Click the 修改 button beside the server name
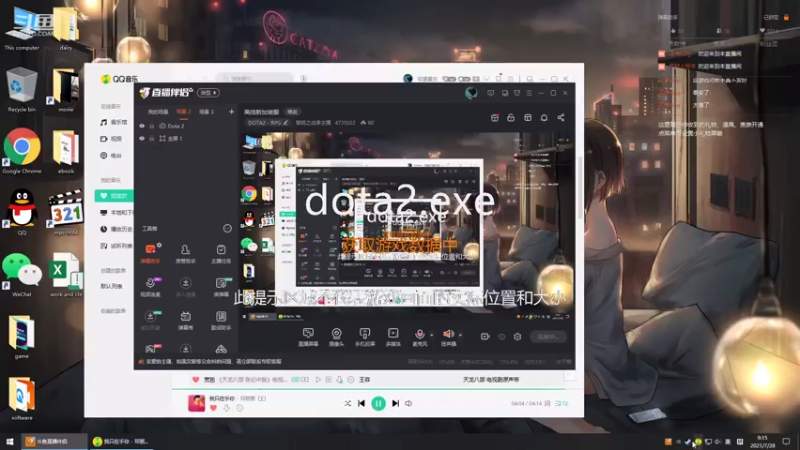 [292, 112]
